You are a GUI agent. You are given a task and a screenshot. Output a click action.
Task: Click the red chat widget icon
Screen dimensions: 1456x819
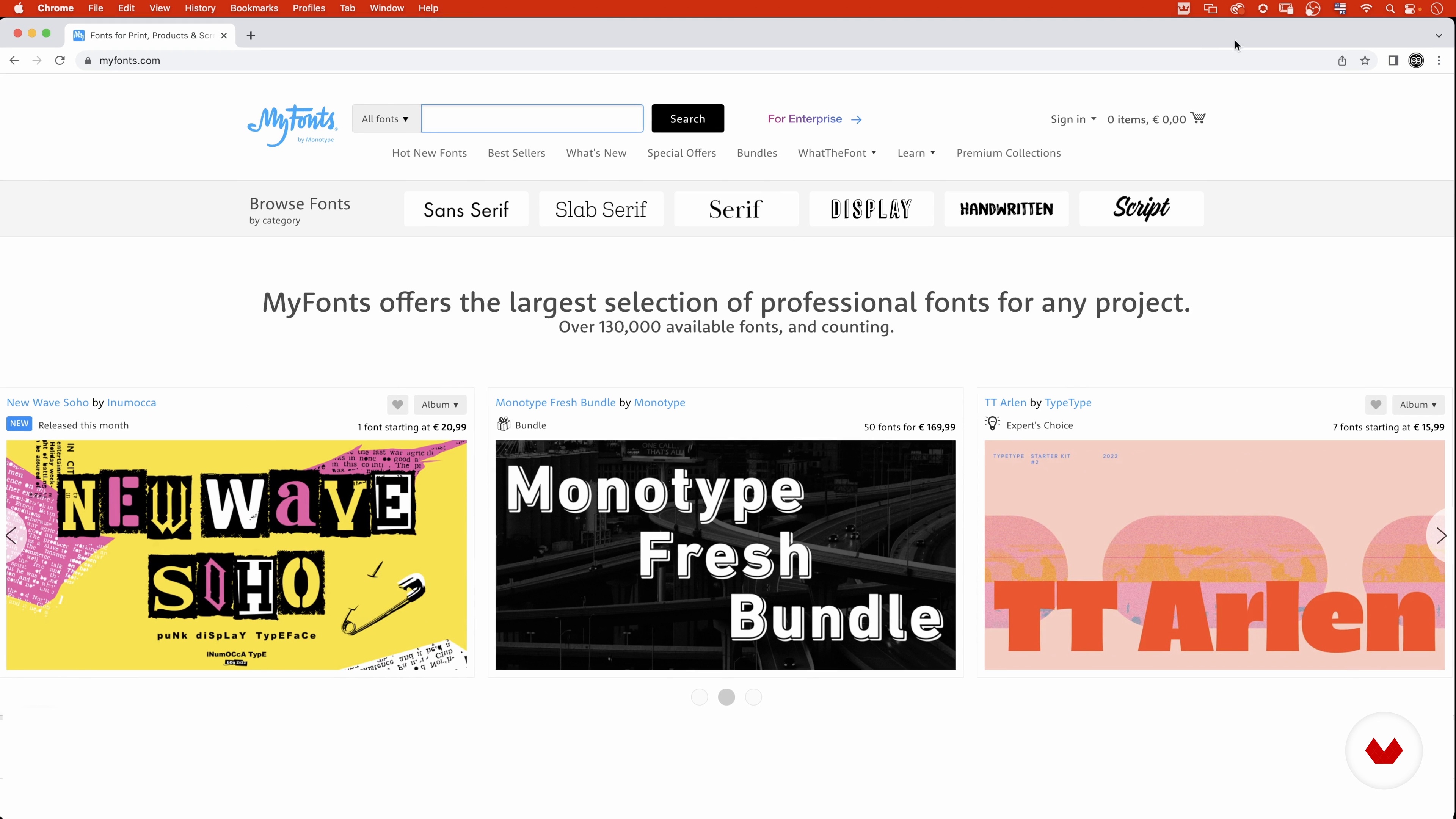(1384, 751)
